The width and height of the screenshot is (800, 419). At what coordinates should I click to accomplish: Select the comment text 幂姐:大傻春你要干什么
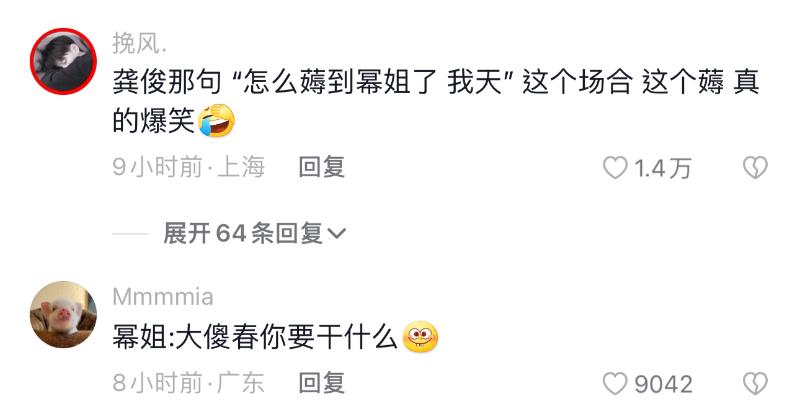click(255, 337)
